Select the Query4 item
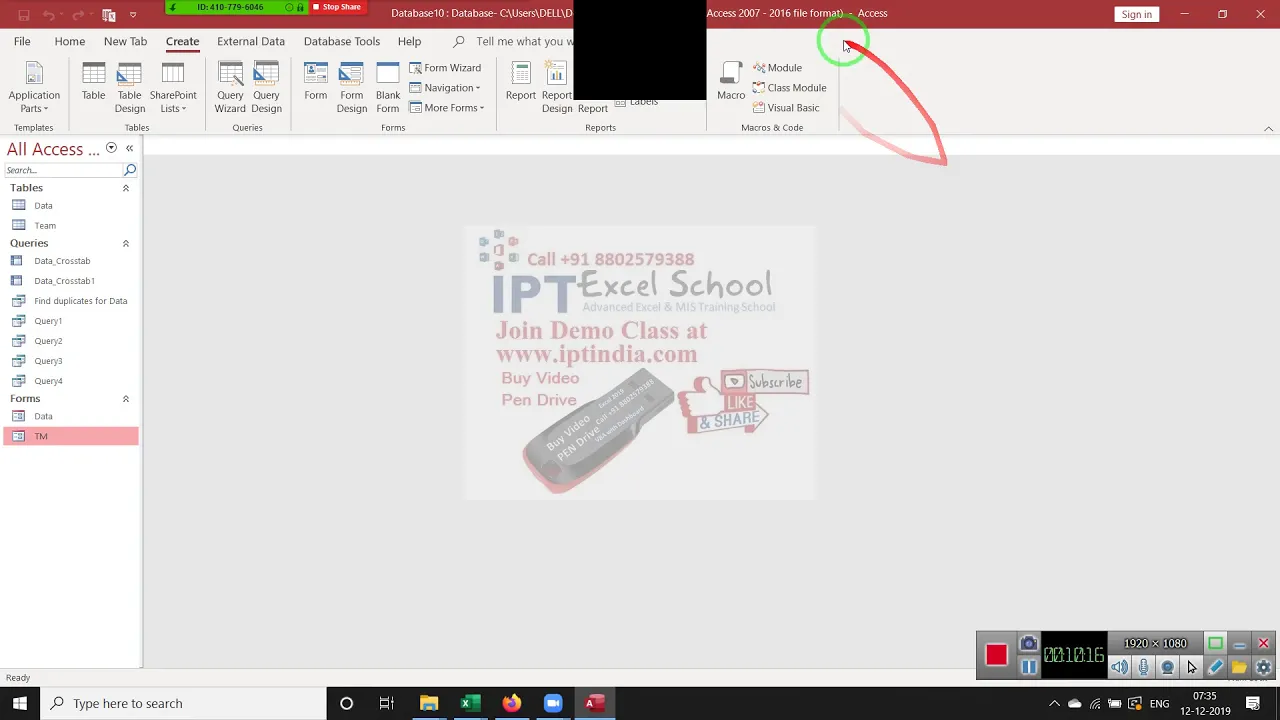 [70, 381]
